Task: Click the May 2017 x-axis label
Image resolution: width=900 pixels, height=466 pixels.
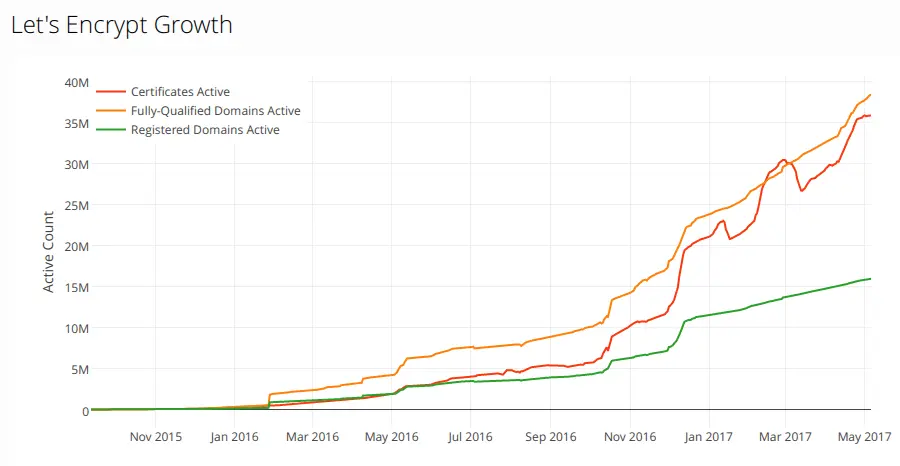Action: [864, 437]
